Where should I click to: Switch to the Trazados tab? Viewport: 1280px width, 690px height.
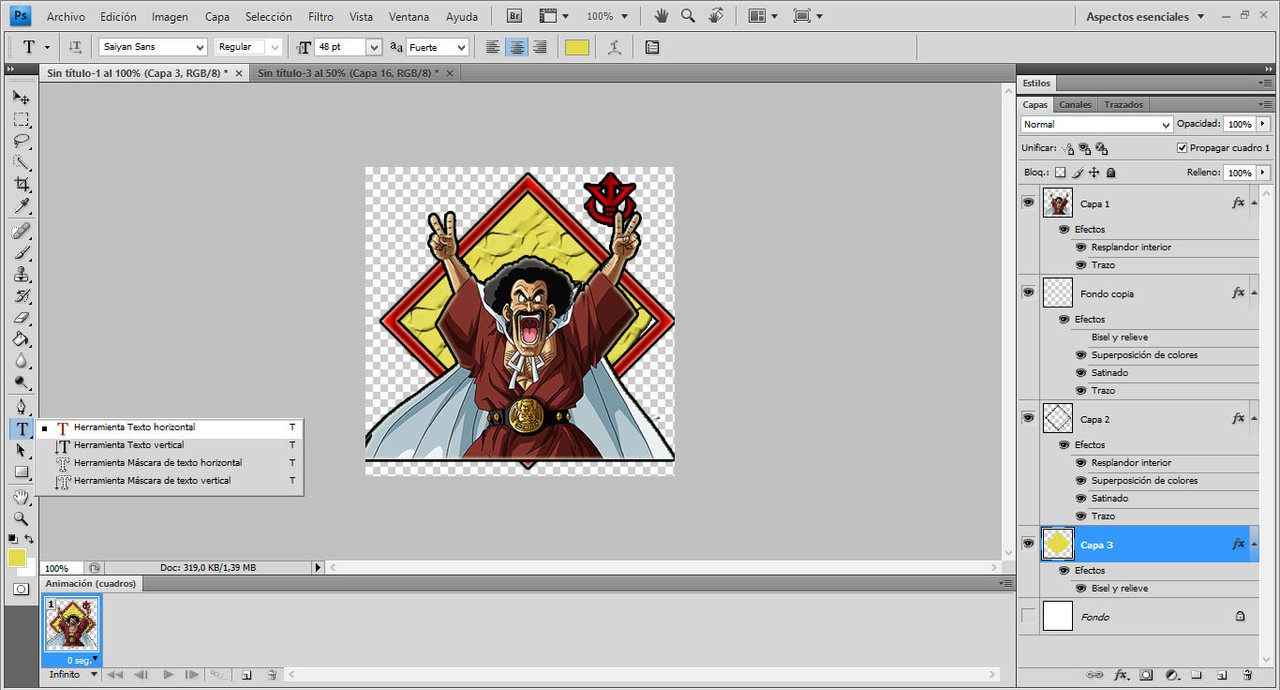[1123, 104]
